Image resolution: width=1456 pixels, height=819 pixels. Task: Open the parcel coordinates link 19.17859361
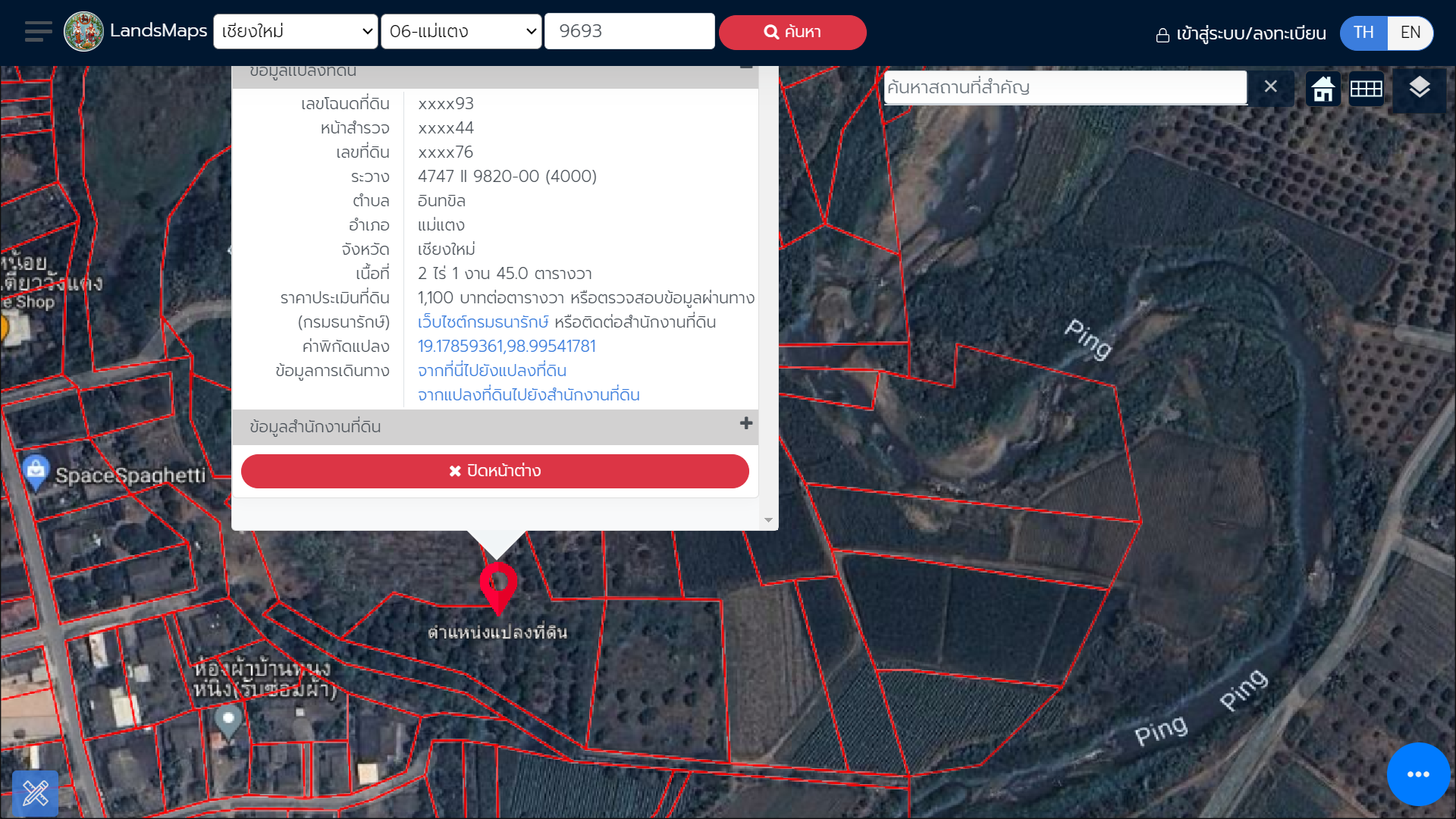[507, 347]
